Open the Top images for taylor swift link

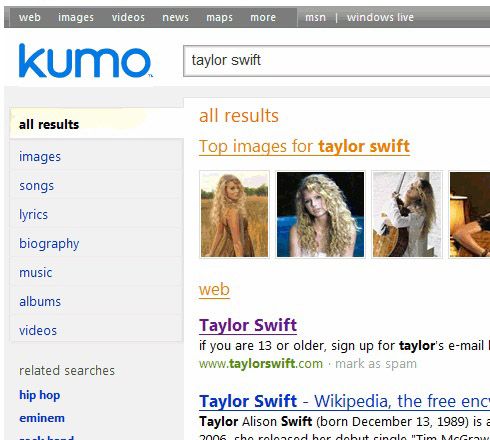(304, 146)
